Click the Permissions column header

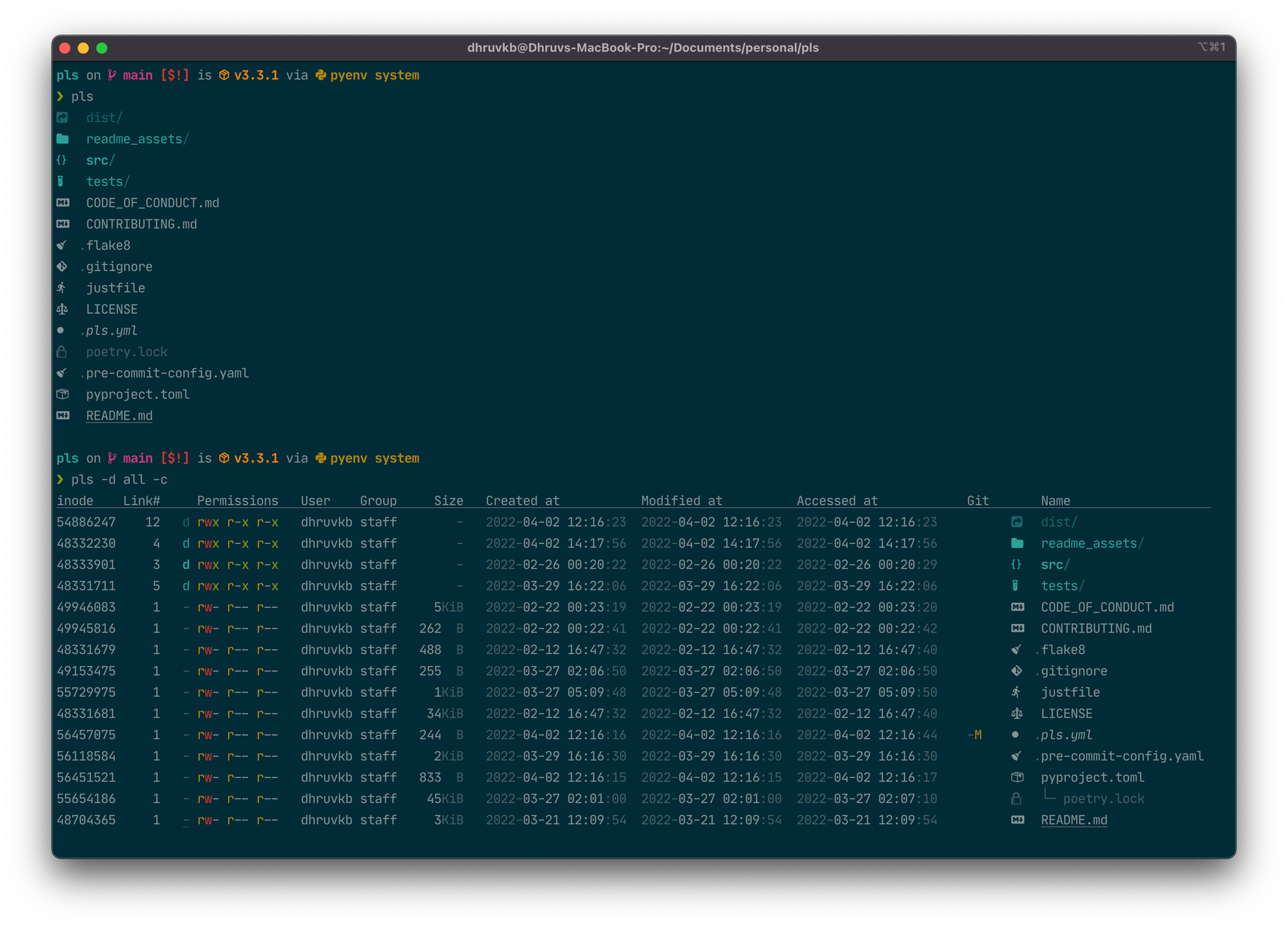click(x=237, y=500)
